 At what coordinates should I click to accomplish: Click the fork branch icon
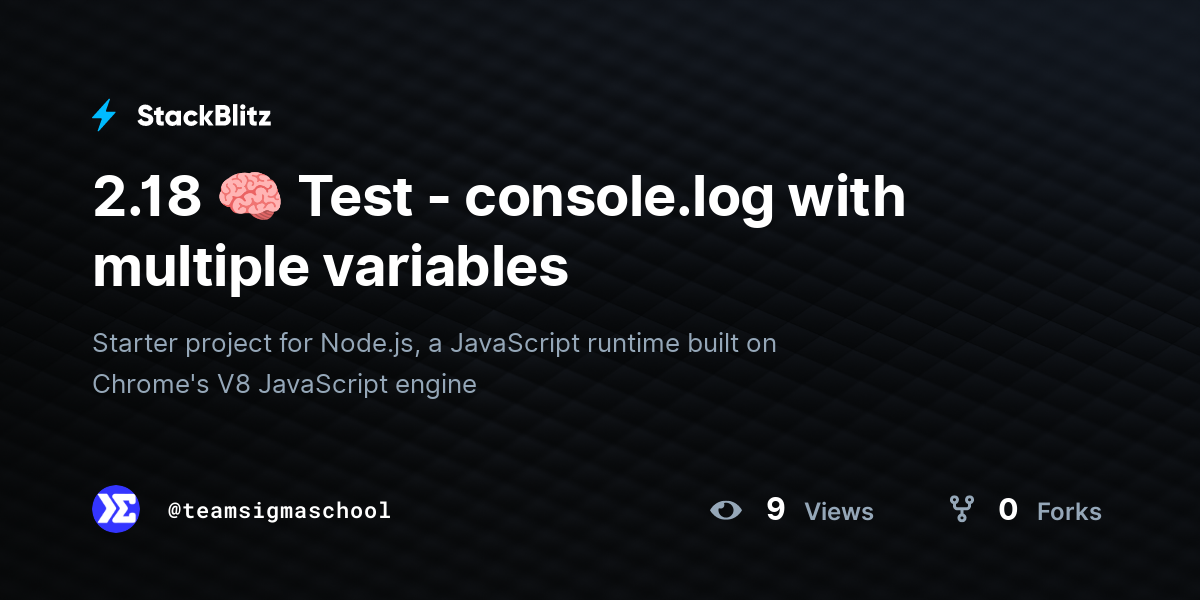click(x=961, y=510)
